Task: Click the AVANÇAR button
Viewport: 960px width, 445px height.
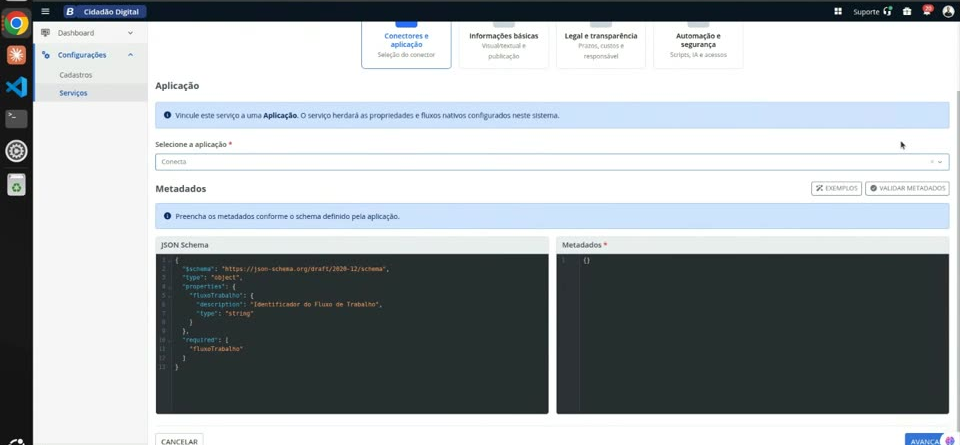Action: [926, 441]
